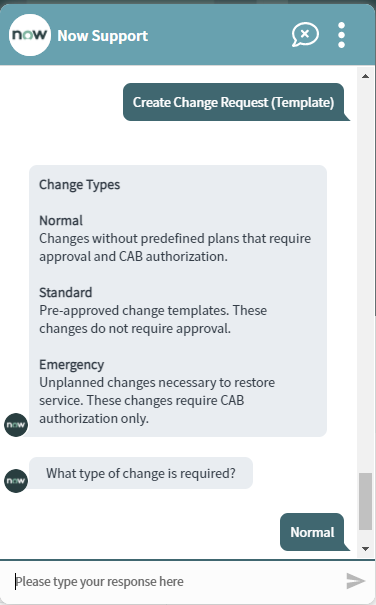Click the Now logo in the header

30,35
